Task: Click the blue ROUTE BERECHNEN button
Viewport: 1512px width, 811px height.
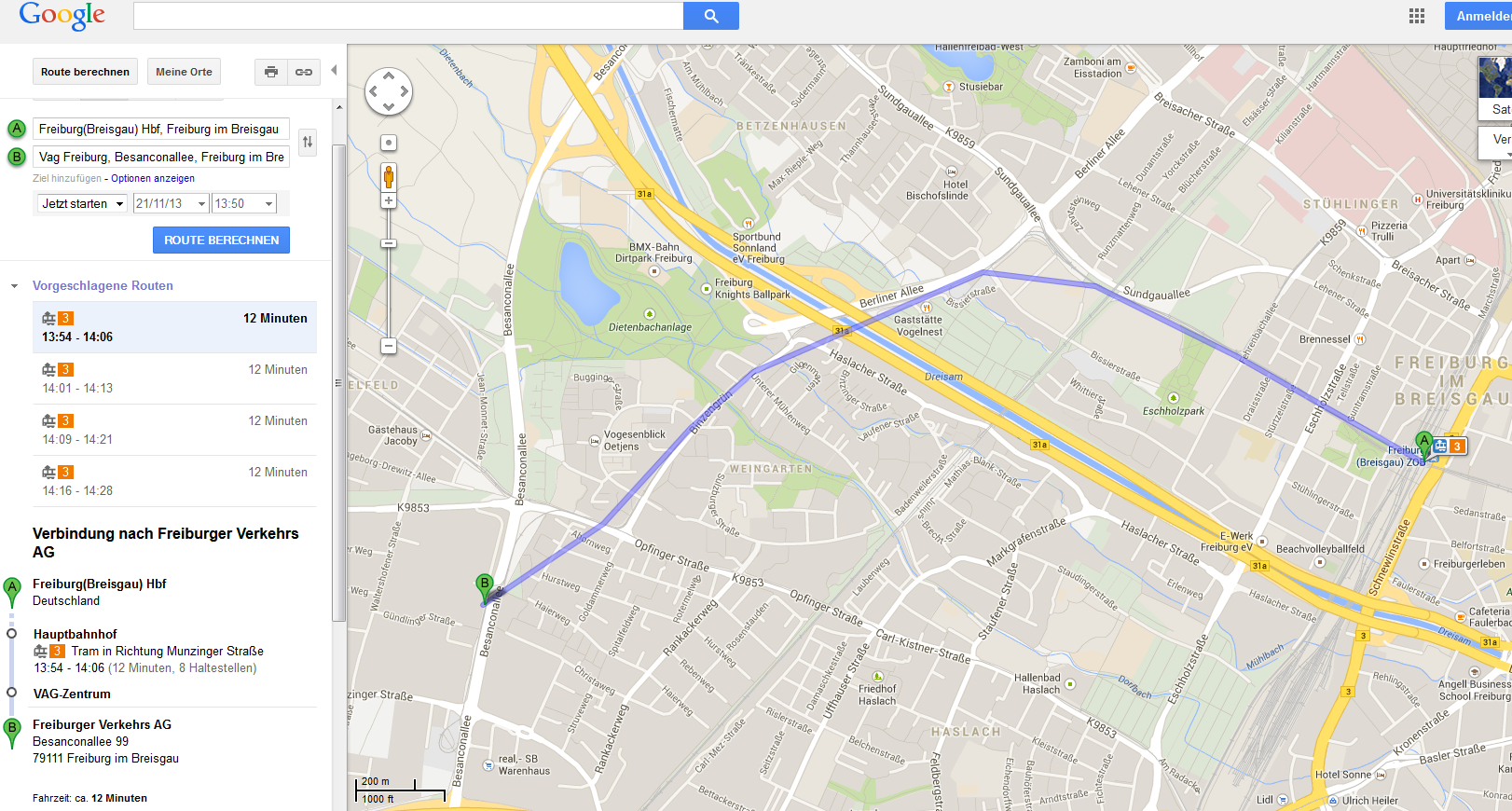Action: (x=221, y=240)
